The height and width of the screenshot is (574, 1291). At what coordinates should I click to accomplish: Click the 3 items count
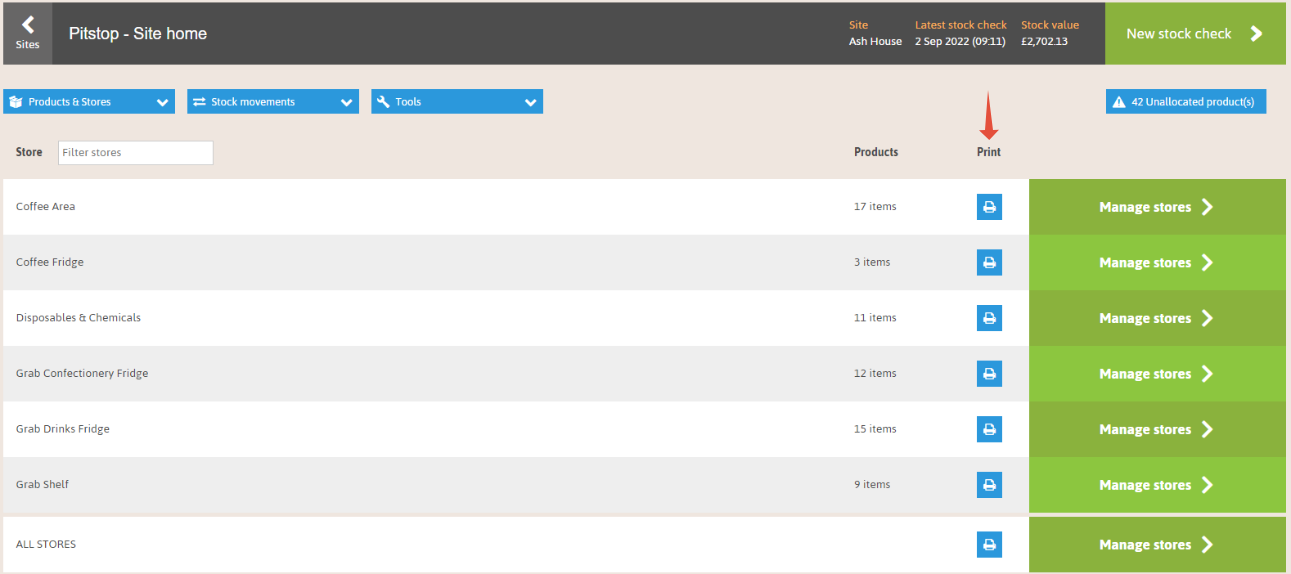(x=872, y=262)
